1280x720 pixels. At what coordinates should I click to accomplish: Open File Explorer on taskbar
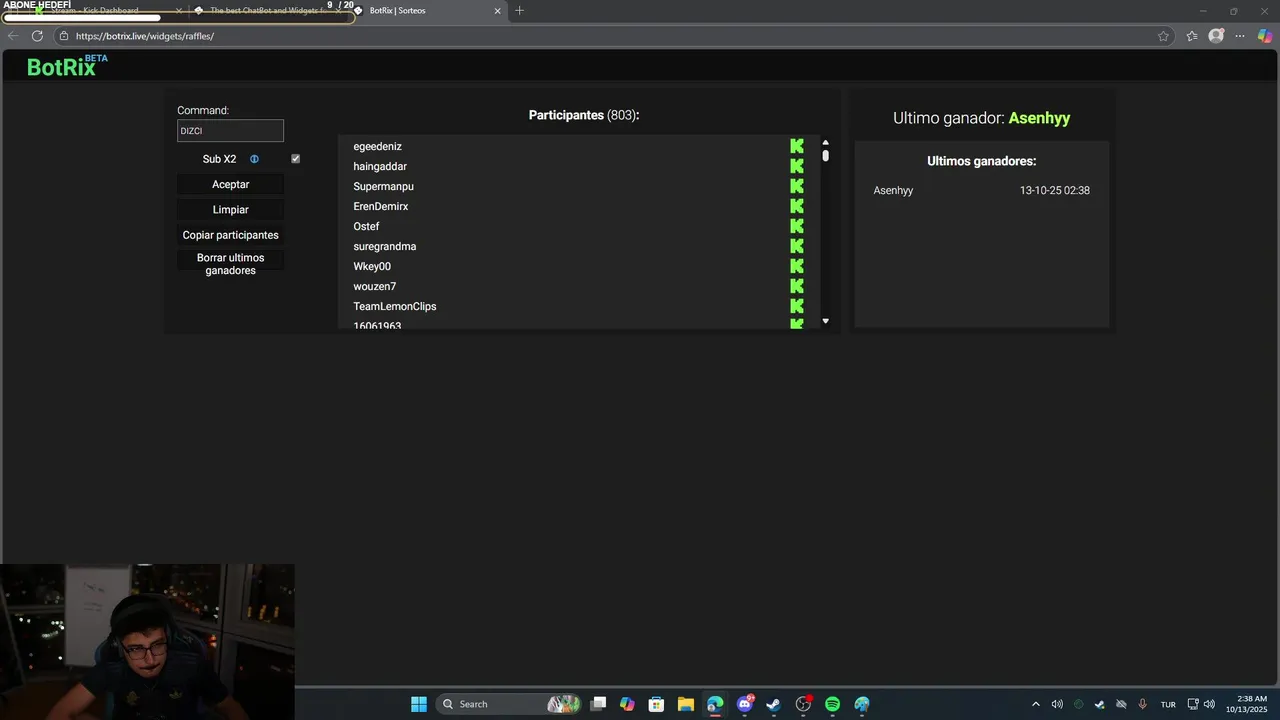[685, 704]
